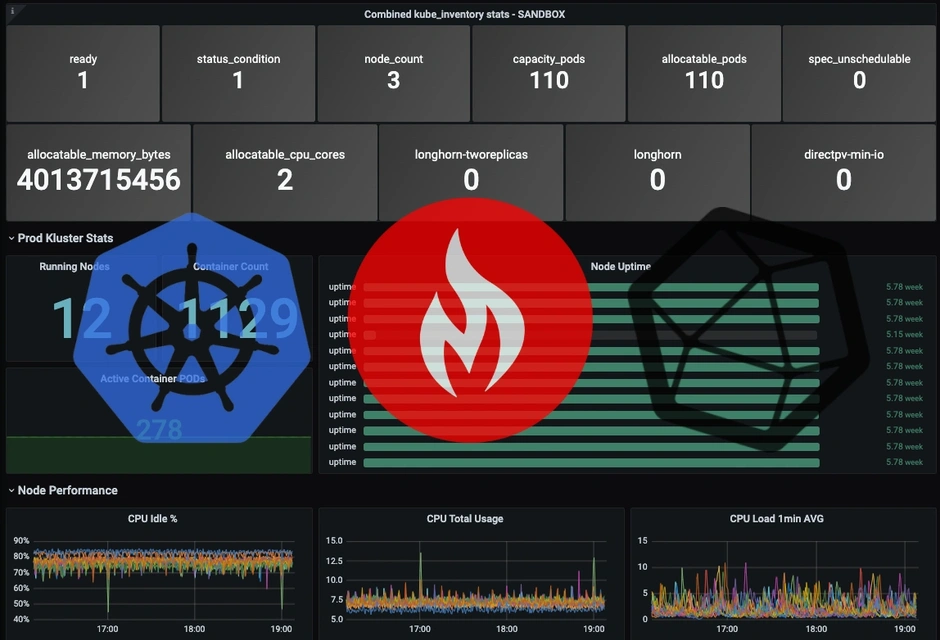Click the Active Container PODs value 278

(159, 430)
